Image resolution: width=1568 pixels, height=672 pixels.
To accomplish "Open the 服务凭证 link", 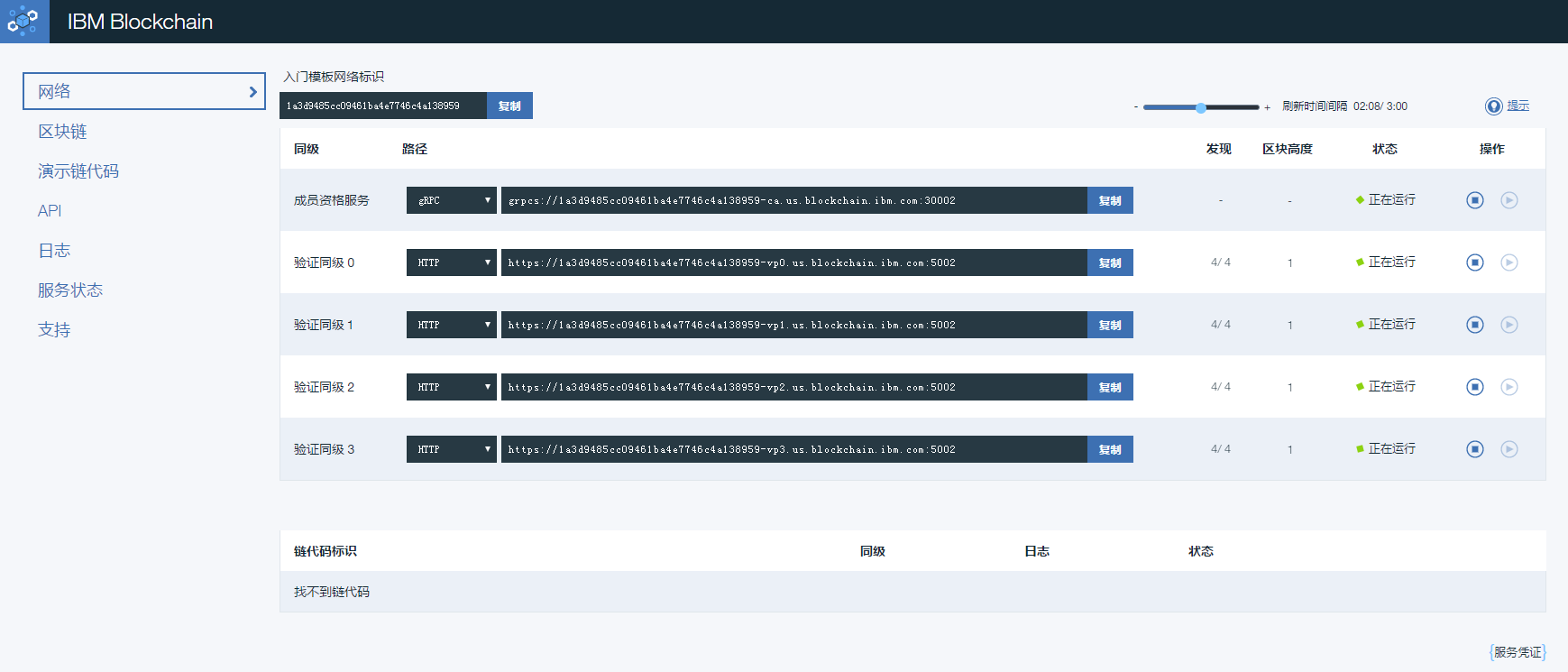I will (1517, 652).
